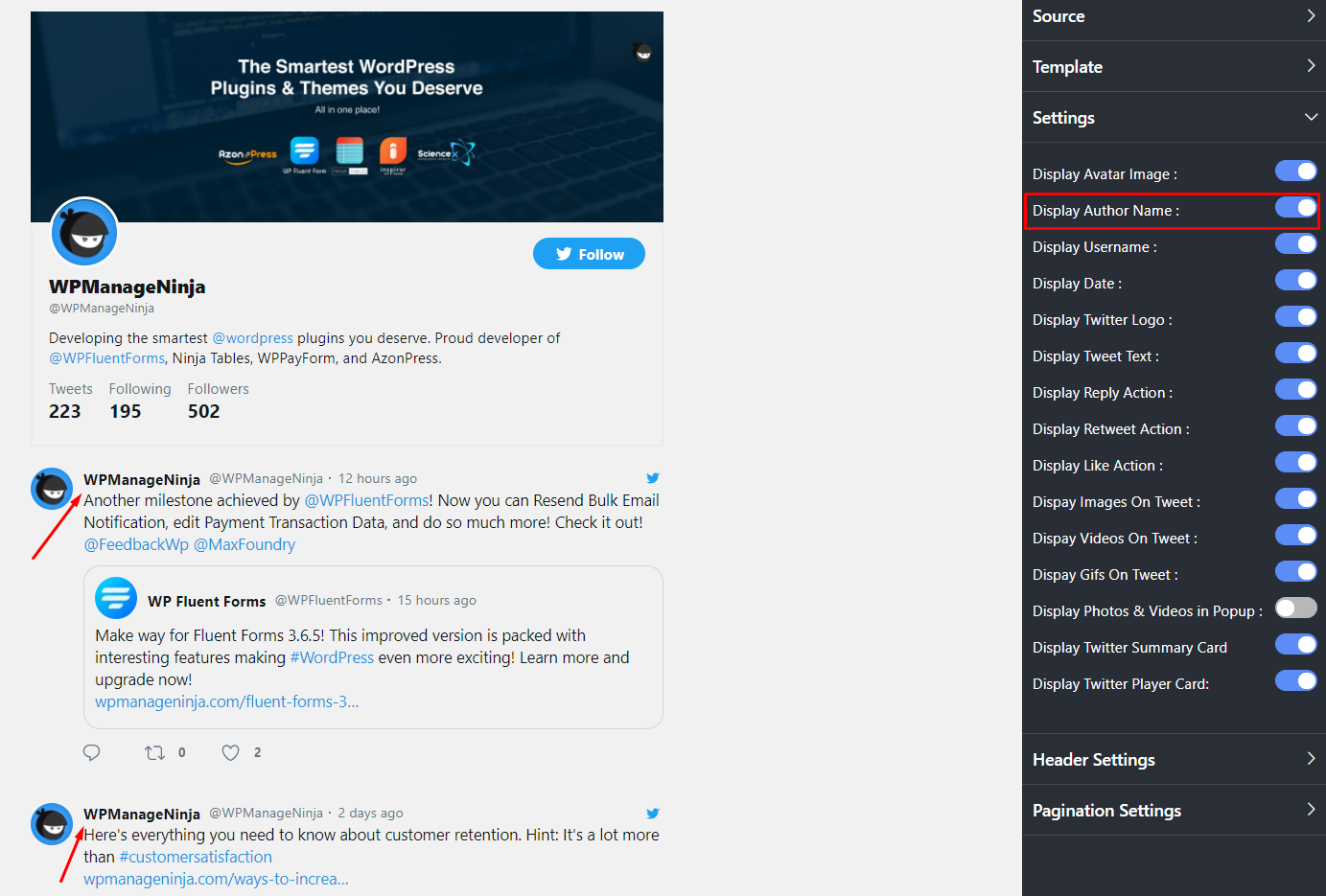
Task: Enable Display Photos & Videos in Popup
Action: coord(1295,608)
